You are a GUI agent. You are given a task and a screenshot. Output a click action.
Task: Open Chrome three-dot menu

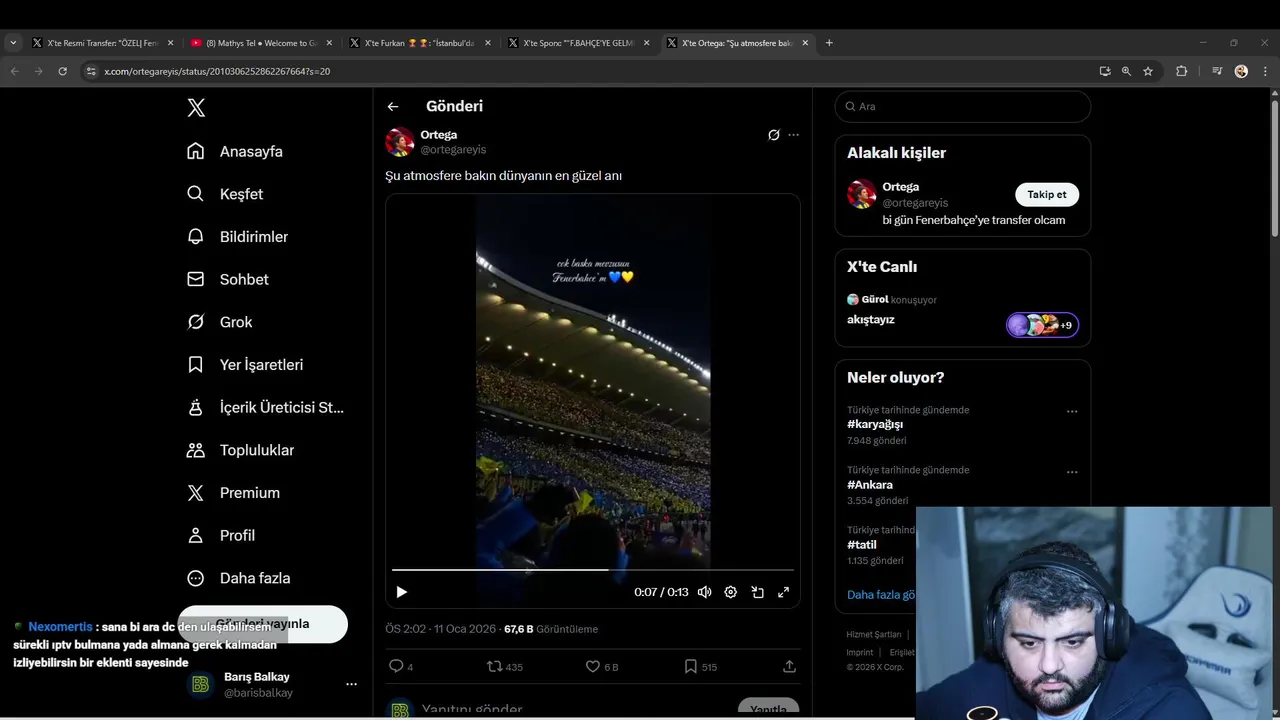tap(1265, 71)
